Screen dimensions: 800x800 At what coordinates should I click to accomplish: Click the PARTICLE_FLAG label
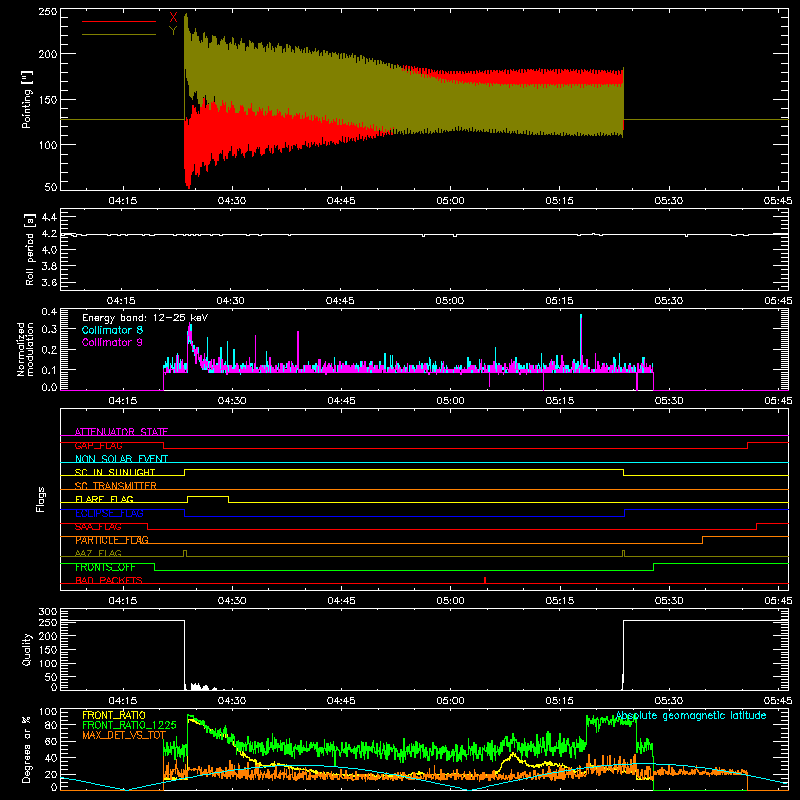click(x=112, y=540)
